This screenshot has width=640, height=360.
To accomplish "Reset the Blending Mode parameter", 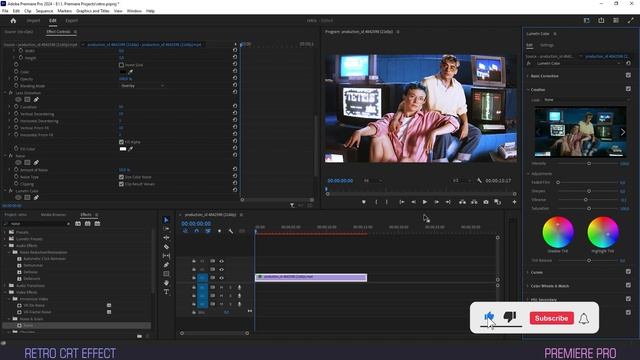I will [235, 86].
